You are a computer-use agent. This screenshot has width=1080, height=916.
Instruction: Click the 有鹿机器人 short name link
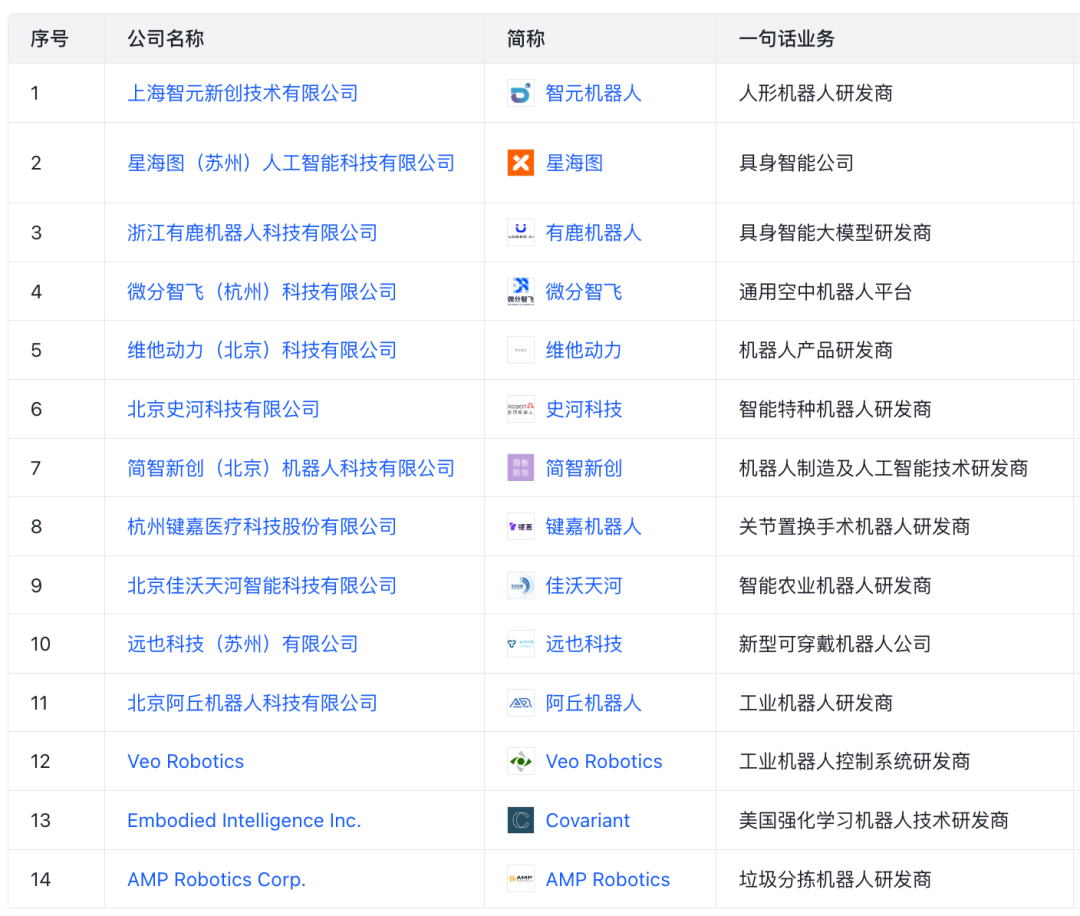(x=593, y=233)
